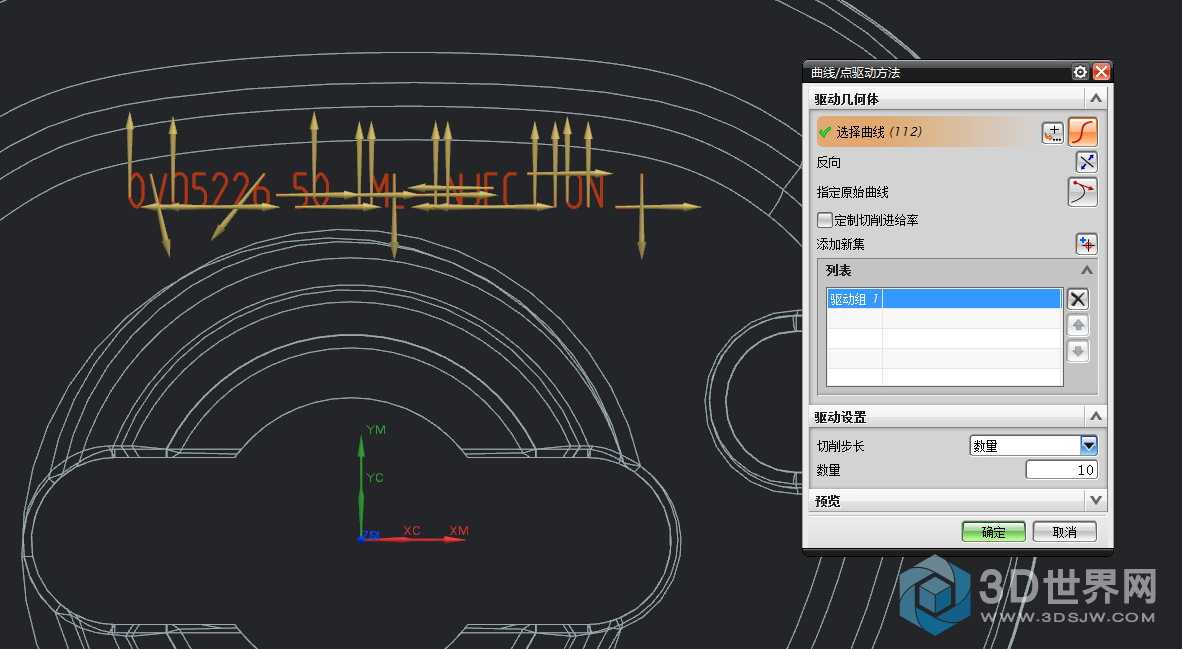The height and width of the screenshot is (649, 1182).
Task: Move list item up with arrow
Action: pos(1077,325)
